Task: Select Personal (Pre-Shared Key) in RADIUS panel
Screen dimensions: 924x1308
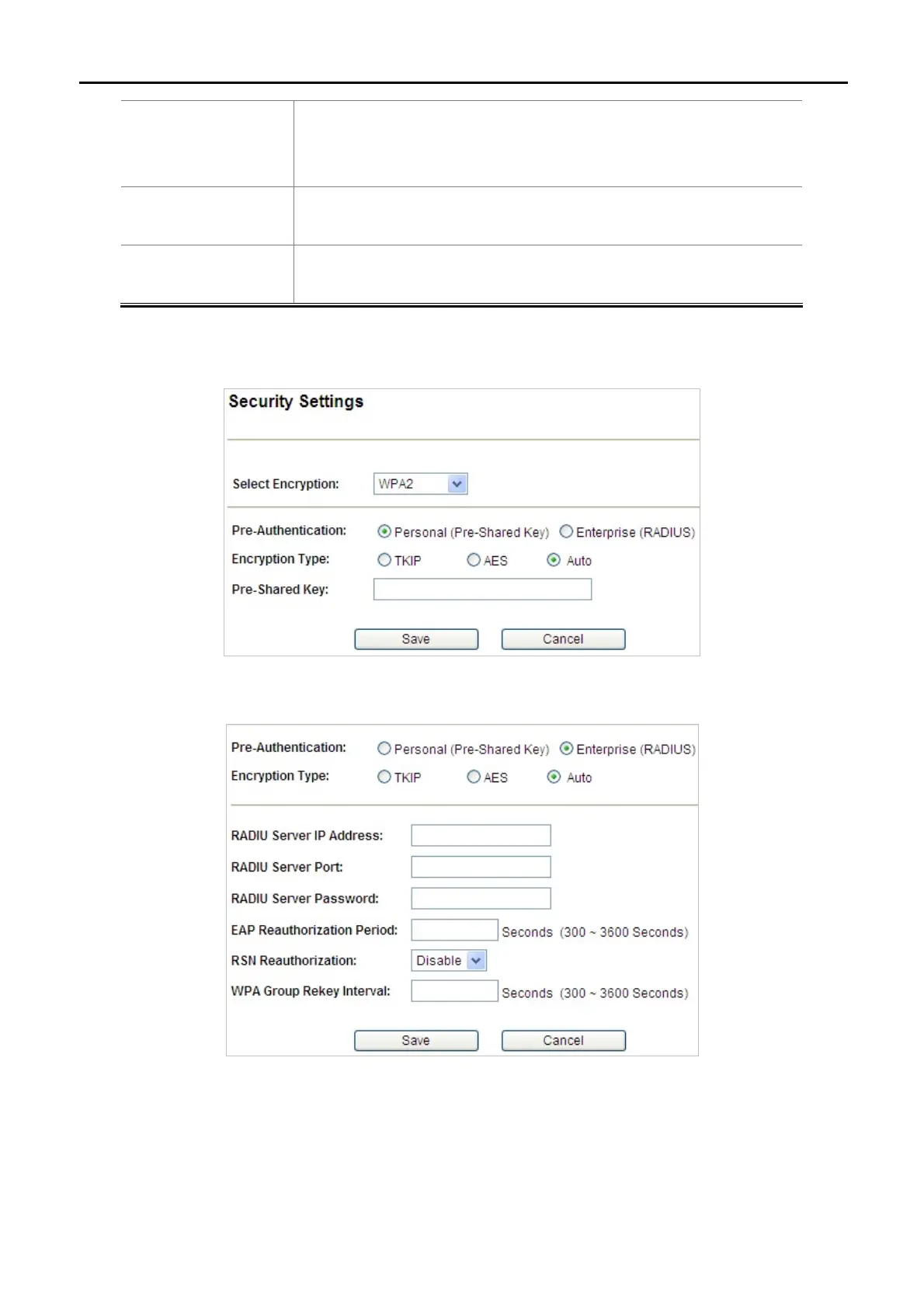Action: 384,749
